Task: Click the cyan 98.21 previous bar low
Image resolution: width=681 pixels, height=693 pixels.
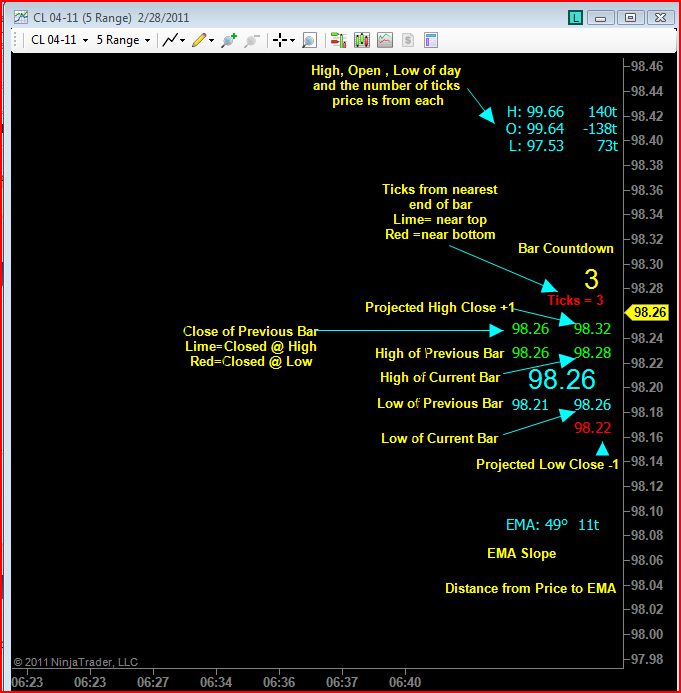Action: tap(530, 404)
